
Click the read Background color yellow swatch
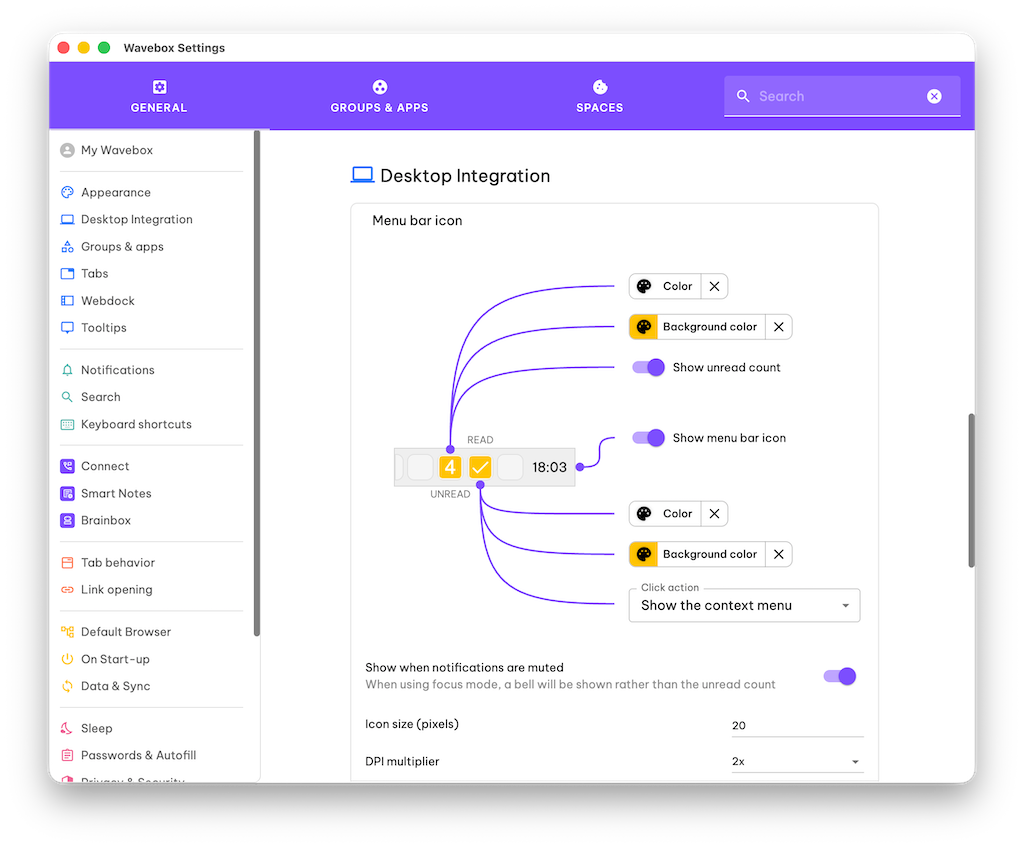[644, 327]
